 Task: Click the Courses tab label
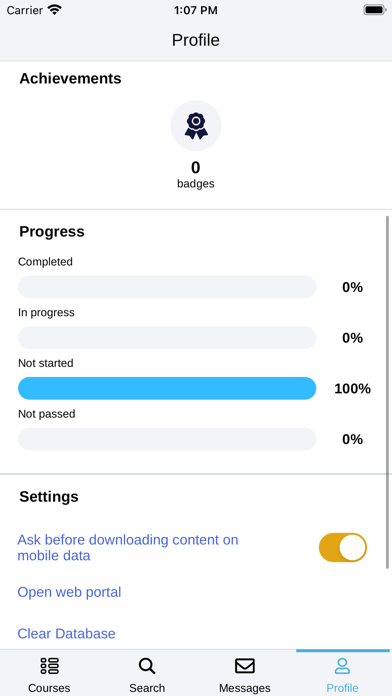click(49, 688)
